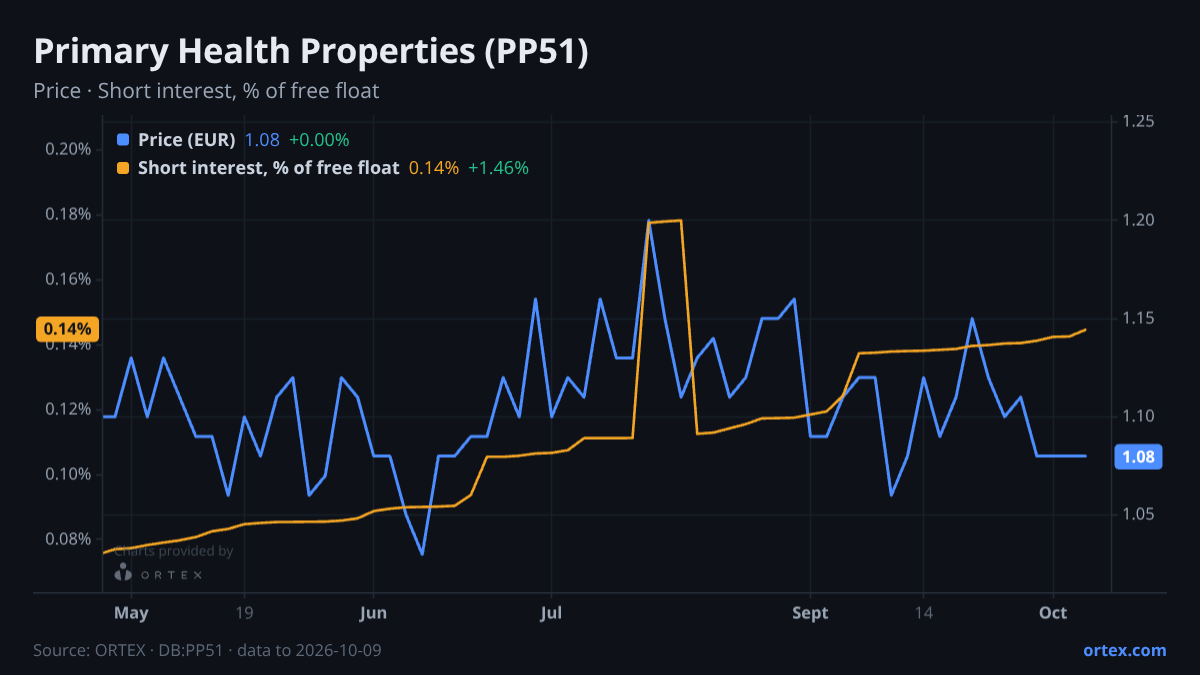This screenshot has width=1200, height=675.
Task: Click the blue Price (EUR) legend swatch
Action: tap(123, 140)
